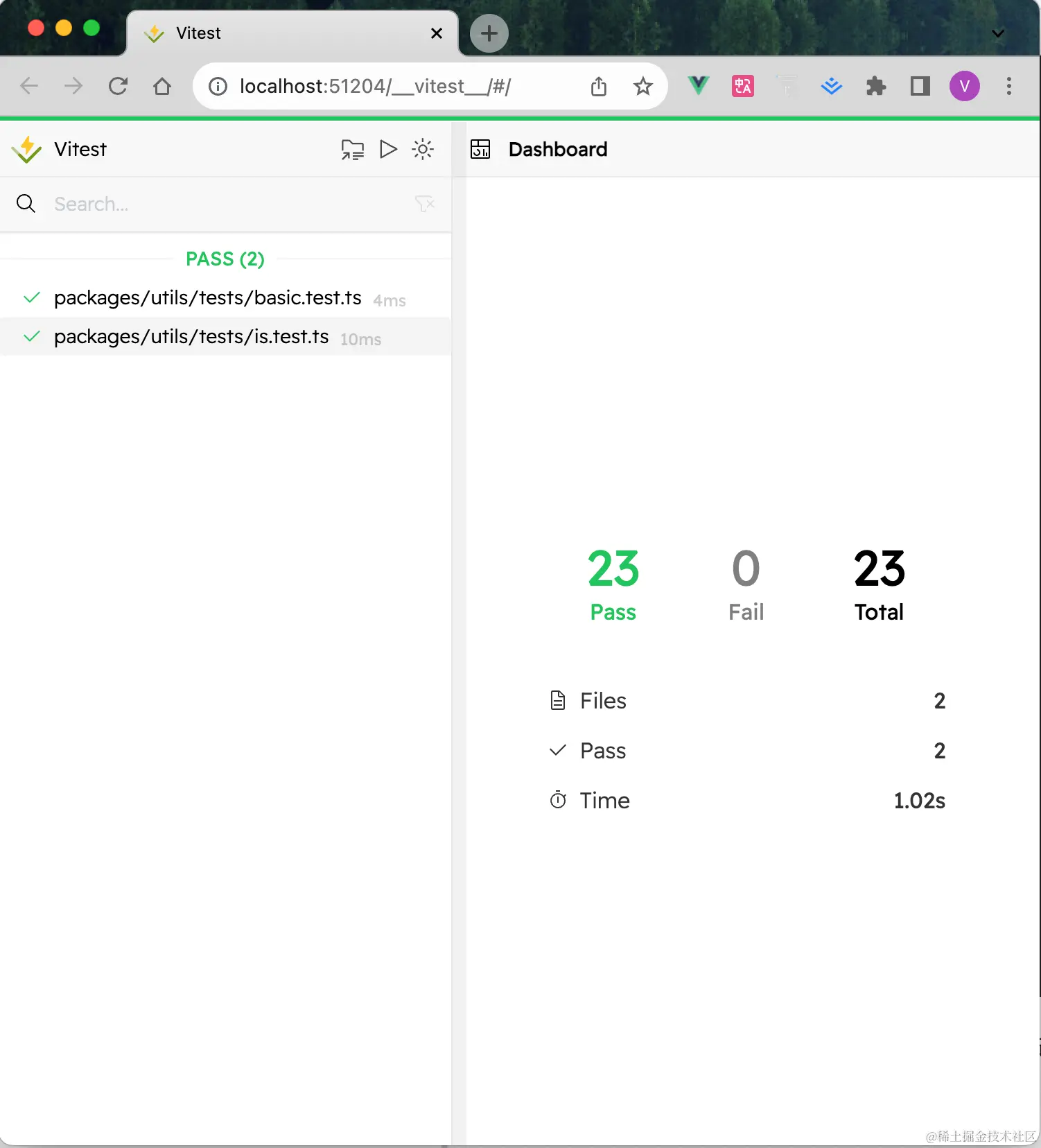Run all tests with the play button
The height and width of the screenshot is (1148, 1041).
coord(388,149)
